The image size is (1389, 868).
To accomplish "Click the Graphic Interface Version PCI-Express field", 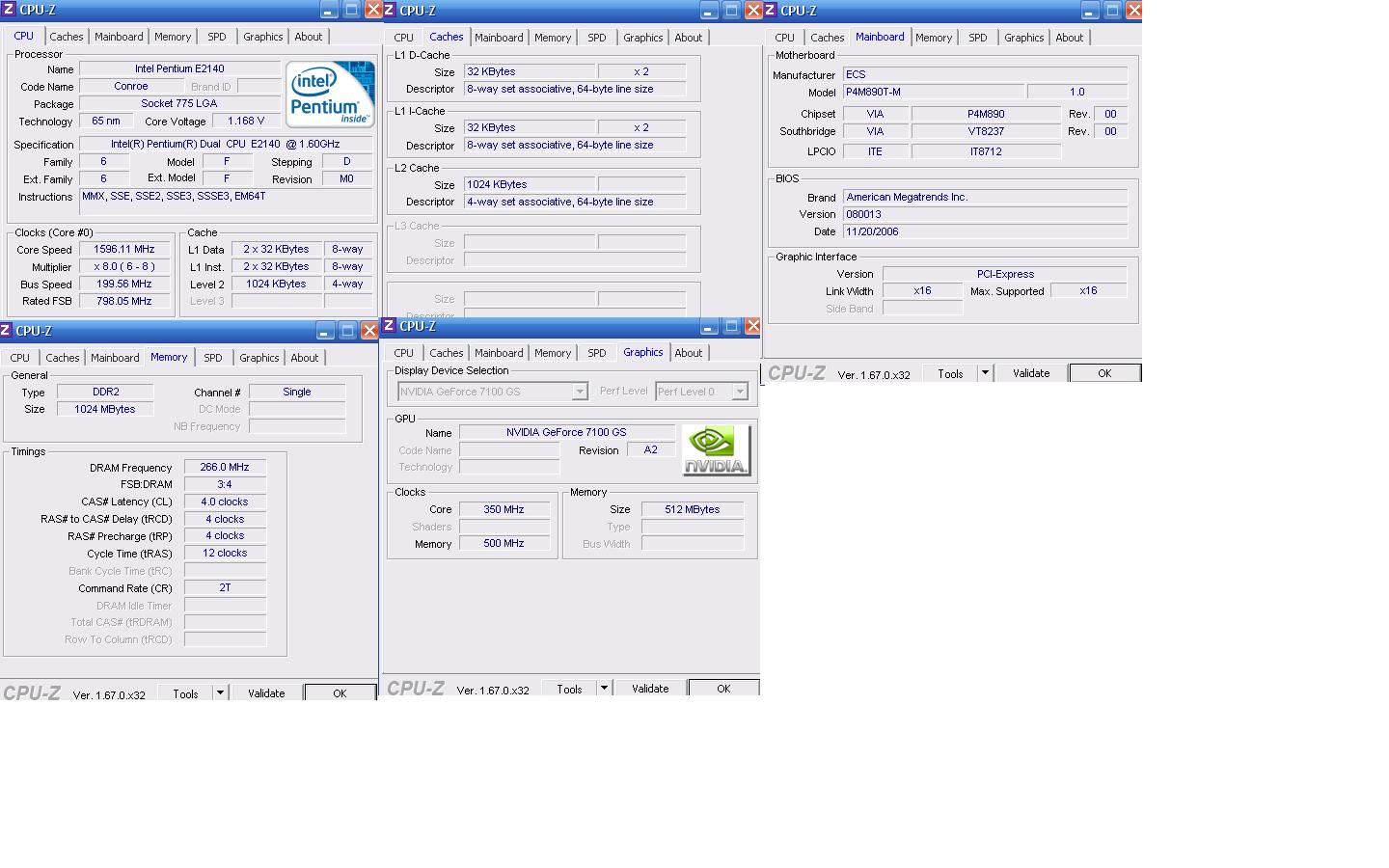I will [x=1005, y=274].
